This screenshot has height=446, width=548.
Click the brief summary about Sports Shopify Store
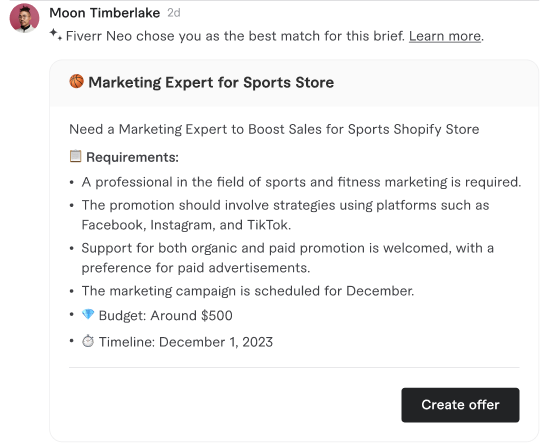click(274, 129)
